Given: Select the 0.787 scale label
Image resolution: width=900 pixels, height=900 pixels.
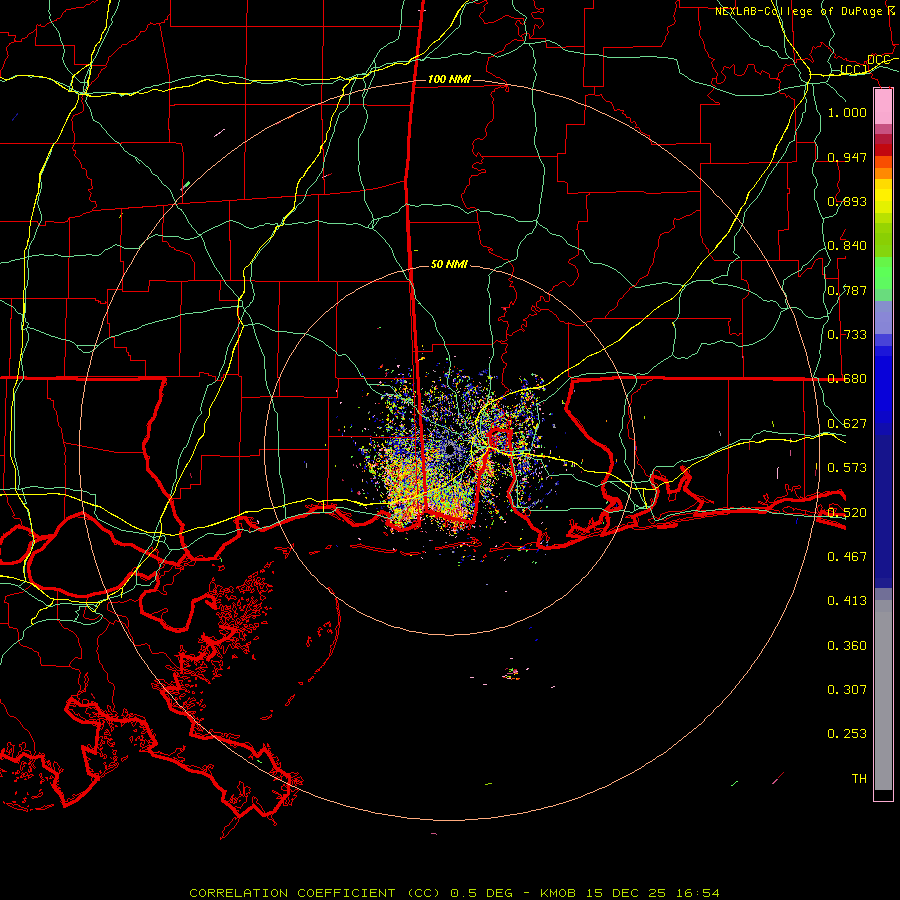Looking at the screenshot, I should [x=847, y=290].
